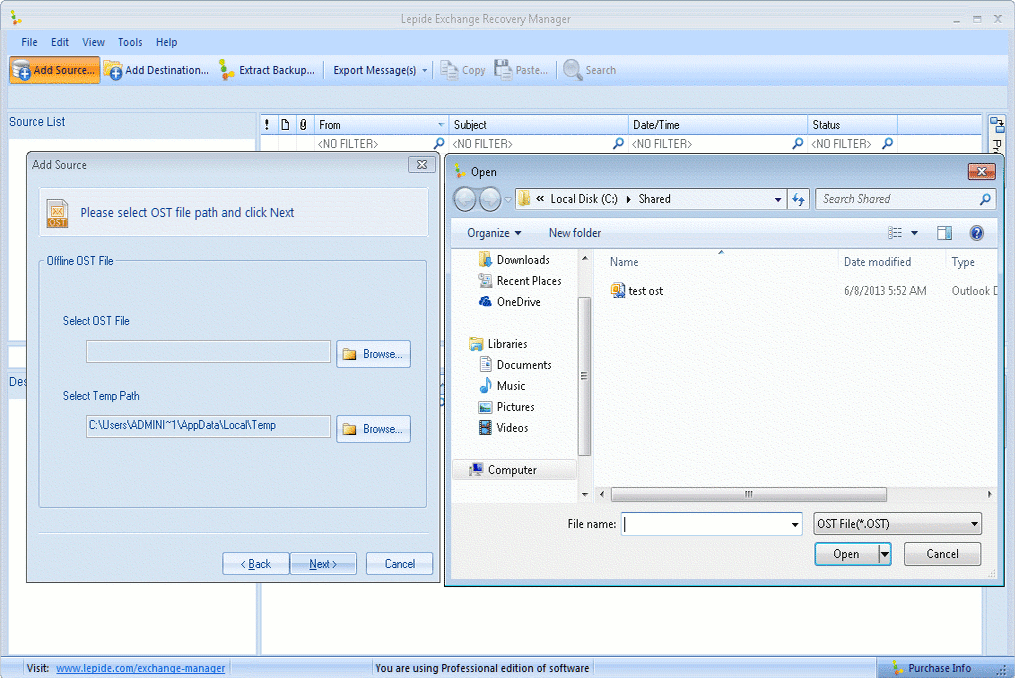Open Downloads folder in navigation pane
The image size is (1019, 678).
click(x=514, y=260)
